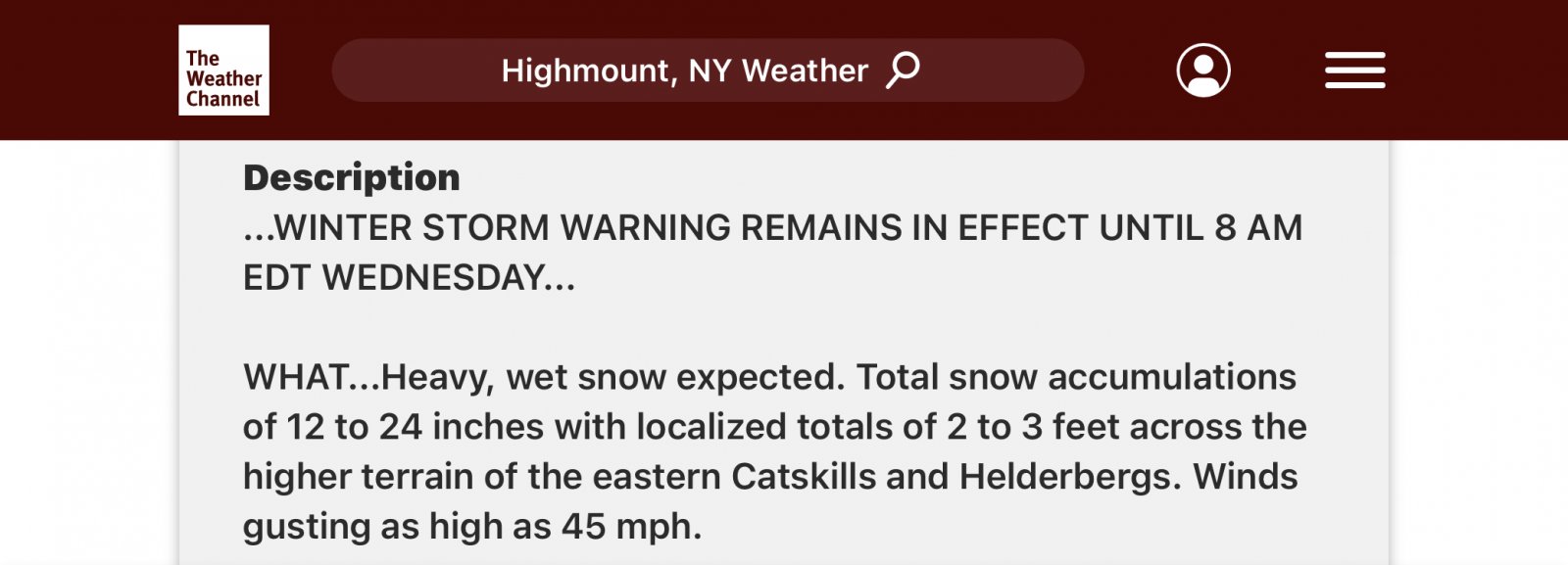1568x565 pixels.
Task: Click the Description heading
Action: [x=351, y=177]
